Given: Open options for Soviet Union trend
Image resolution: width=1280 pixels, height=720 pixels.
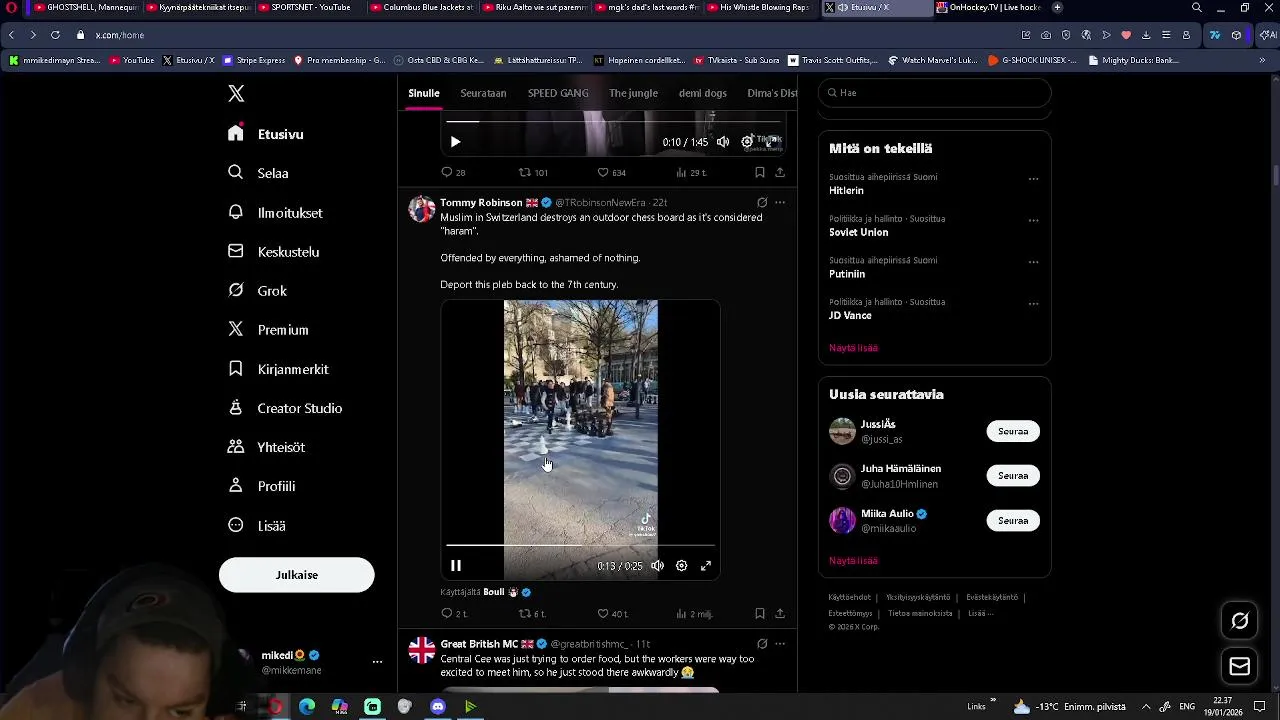Looking at the screenshot, I should tap(1033, 221).
